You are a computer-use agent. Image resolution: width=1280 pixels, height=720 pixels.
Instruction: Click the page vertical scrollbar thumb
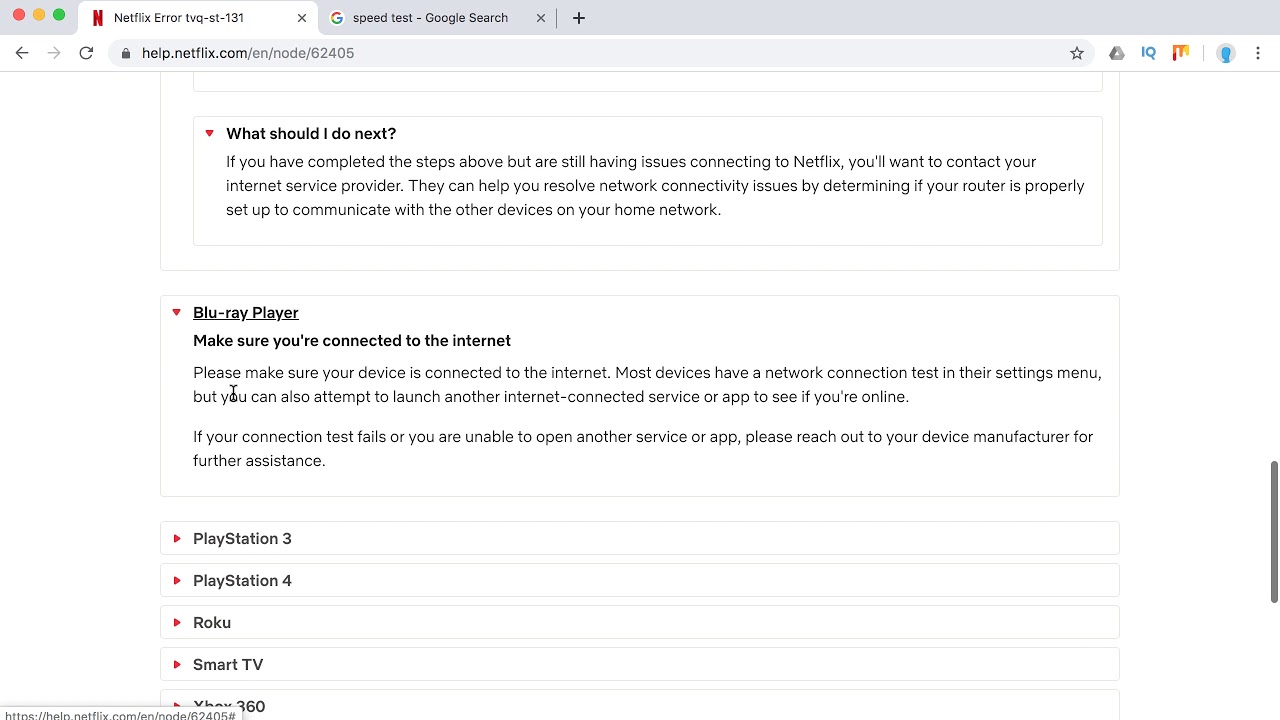click(1274, 531)
